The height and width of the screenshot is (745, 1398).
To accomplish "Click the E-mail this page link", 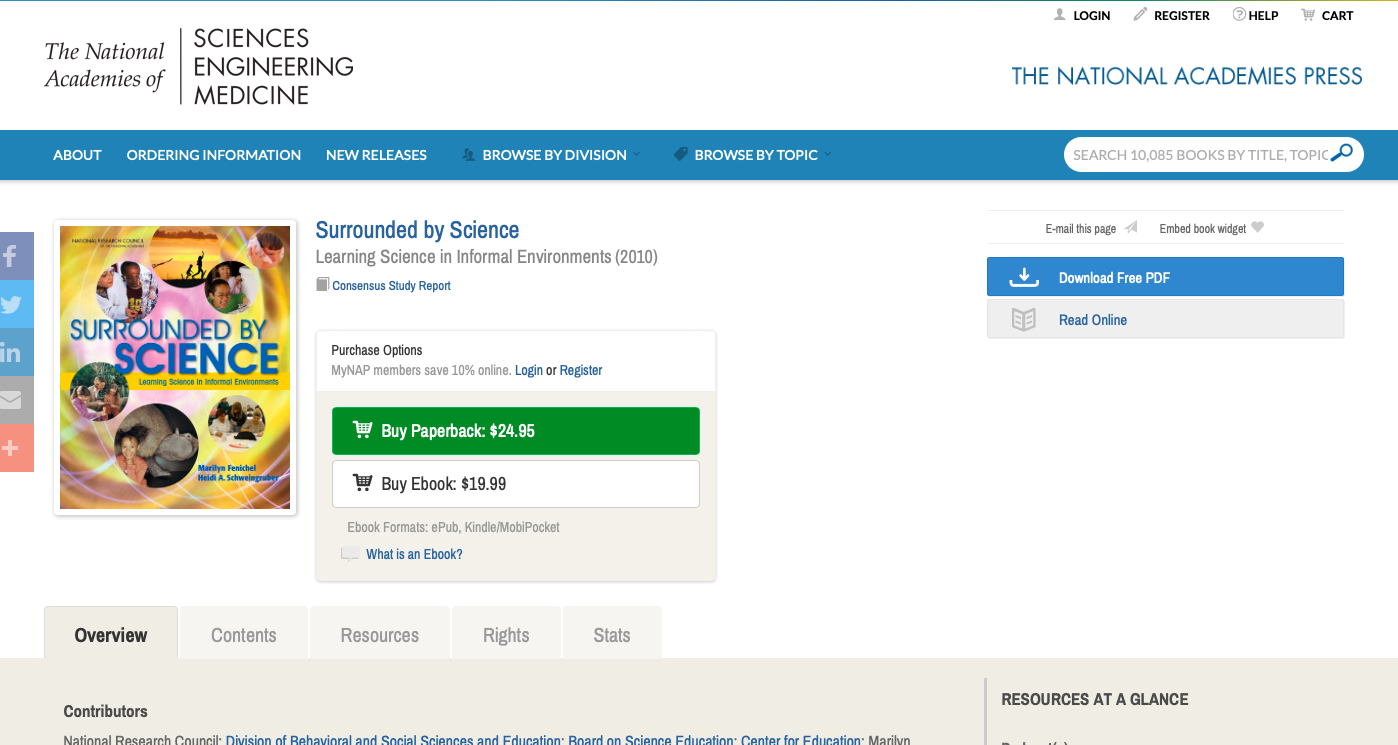I will pos(1081,229).
